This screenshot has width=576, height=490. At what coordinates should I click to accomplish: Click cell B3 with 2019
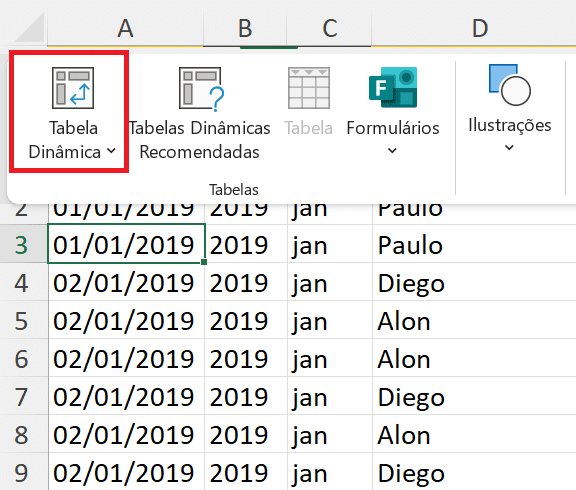click(x=246, y=245)
